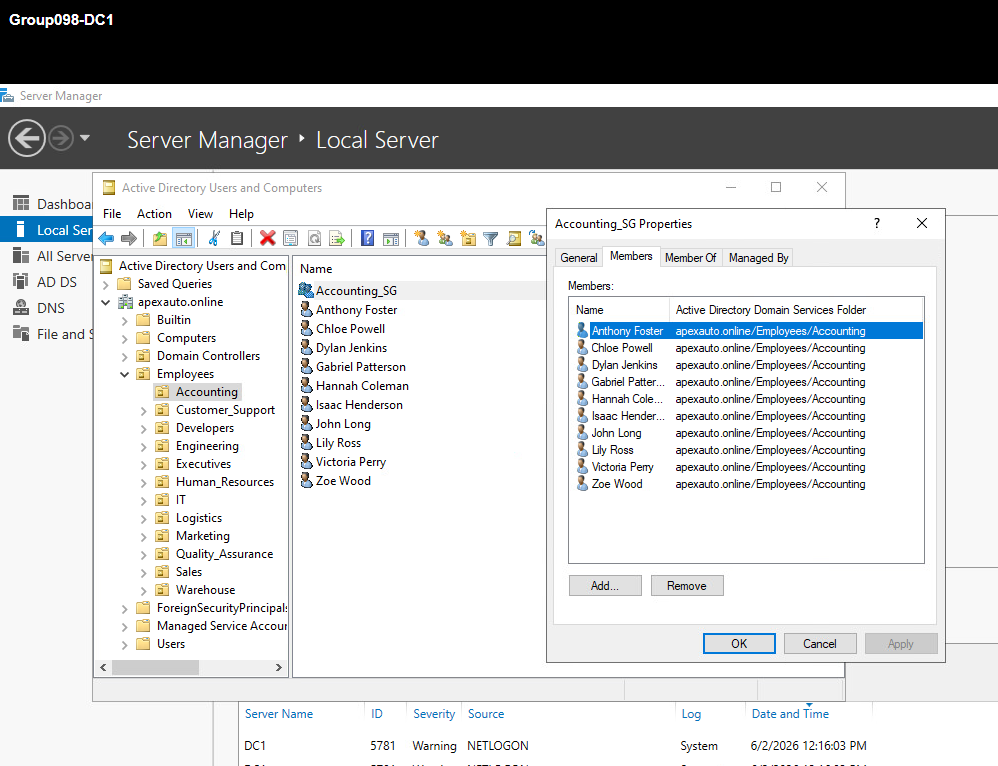Expand the Warehouse OU
The width and height of the screenshot is (998, 766).
[x=144, y=591]
